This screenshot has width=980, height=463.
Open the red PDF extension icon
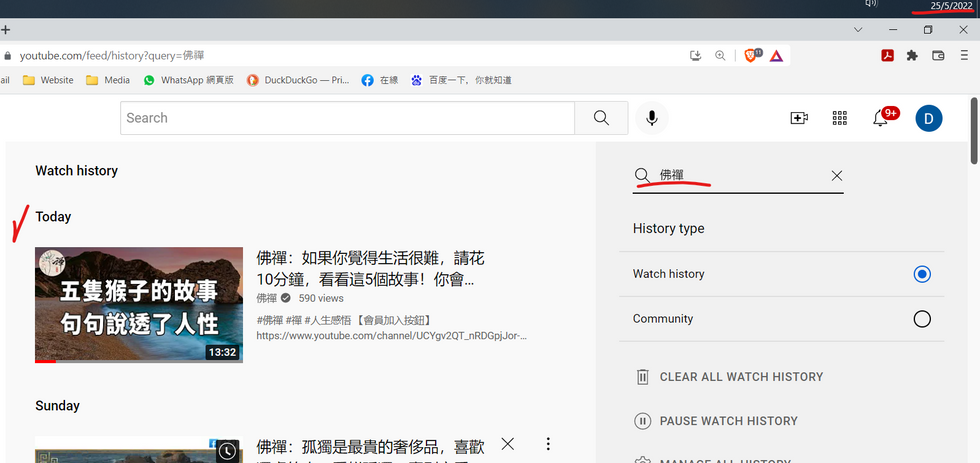coord(888,56)
